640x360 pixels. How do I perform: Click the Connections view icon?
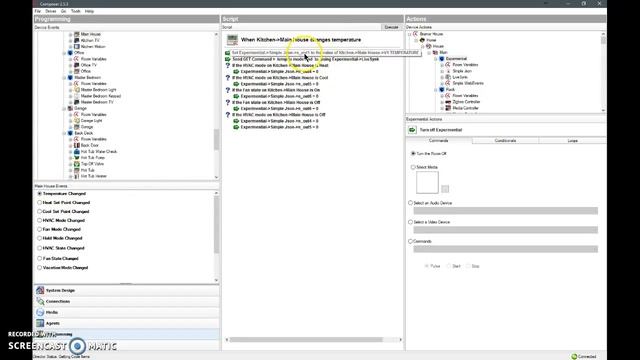coord(40,301)
